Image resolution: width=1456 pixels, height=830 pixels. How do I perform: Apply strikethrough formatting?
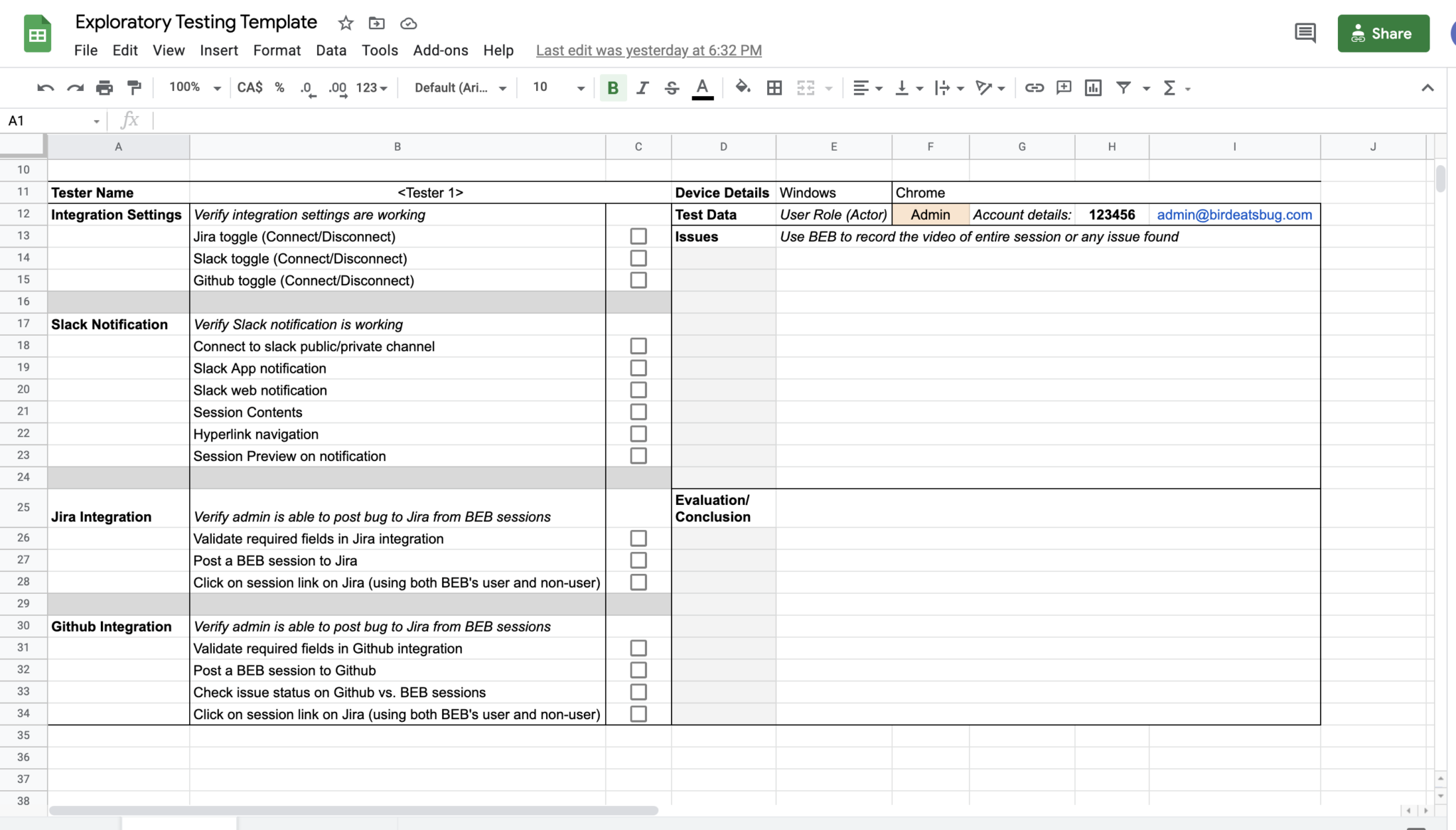[x=672, y=87]
